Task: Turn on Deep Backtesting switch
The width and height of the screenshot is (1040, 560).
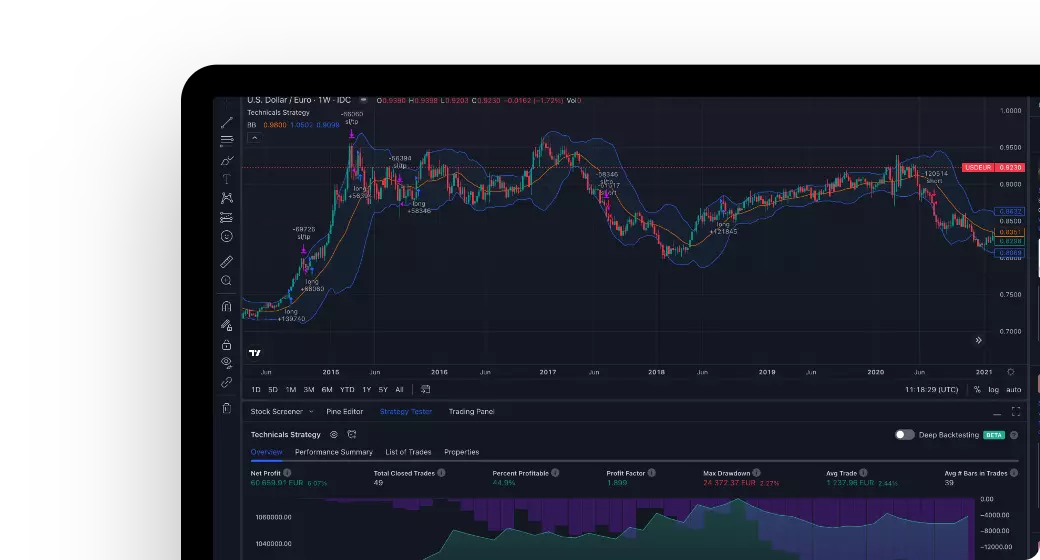Action: click(904, 435)
